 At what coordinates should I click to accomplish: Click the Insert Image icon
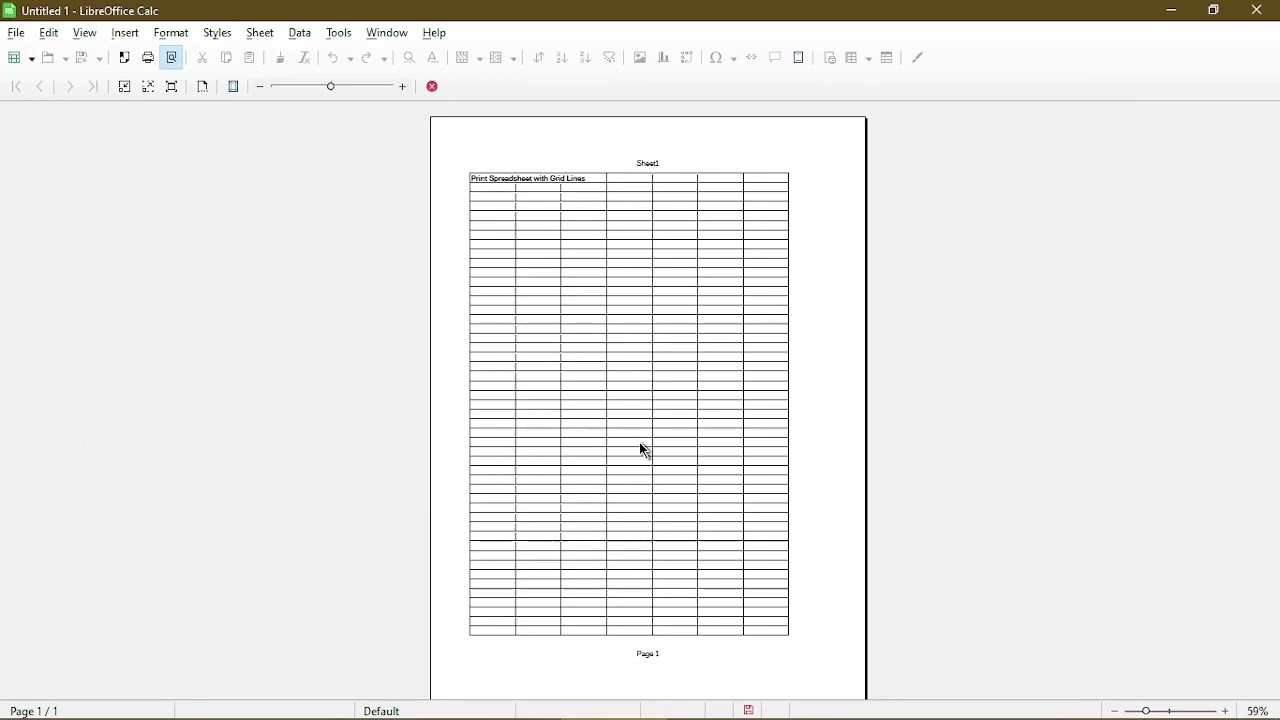pyautogui.click(x=641, y=58)
